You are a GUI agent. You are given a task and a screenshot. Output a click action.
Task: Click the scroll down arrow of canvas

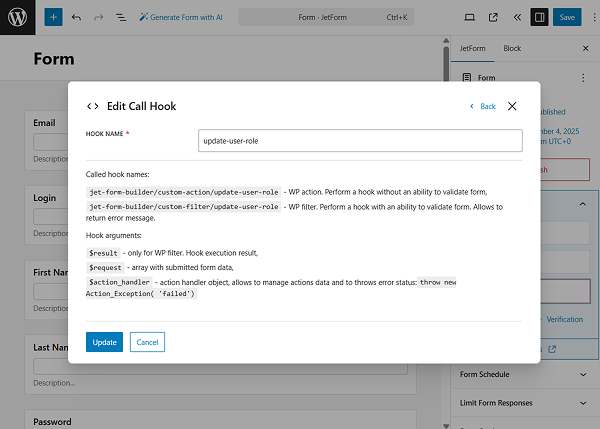[446, 426]
